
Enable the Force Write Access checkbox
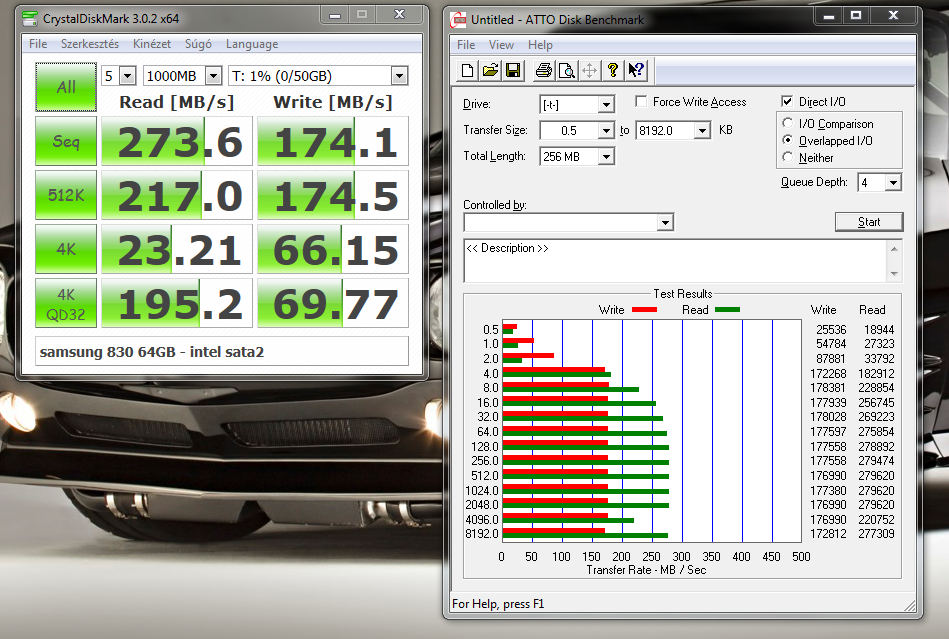[x=641, y=102]
